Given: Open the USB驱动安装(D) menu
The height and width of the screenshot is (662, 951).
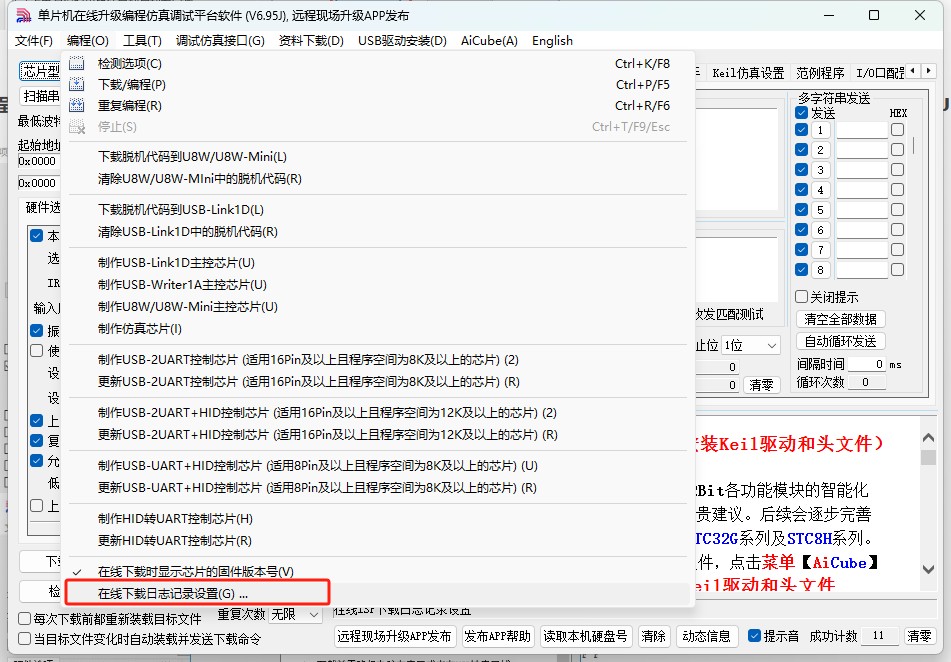Looking at the screenshot, I should pos(402,41).
